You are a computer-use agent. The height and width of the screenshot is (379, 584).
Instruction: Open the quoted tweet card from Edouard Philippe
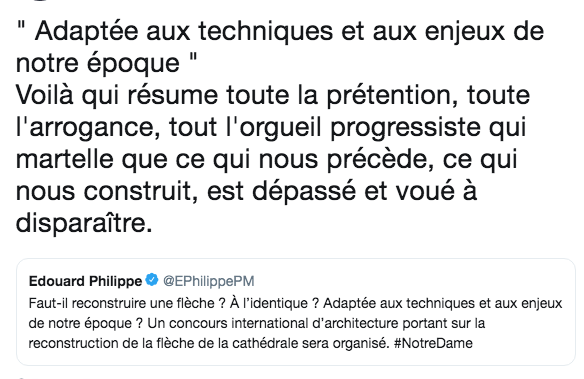pos(296,312)
